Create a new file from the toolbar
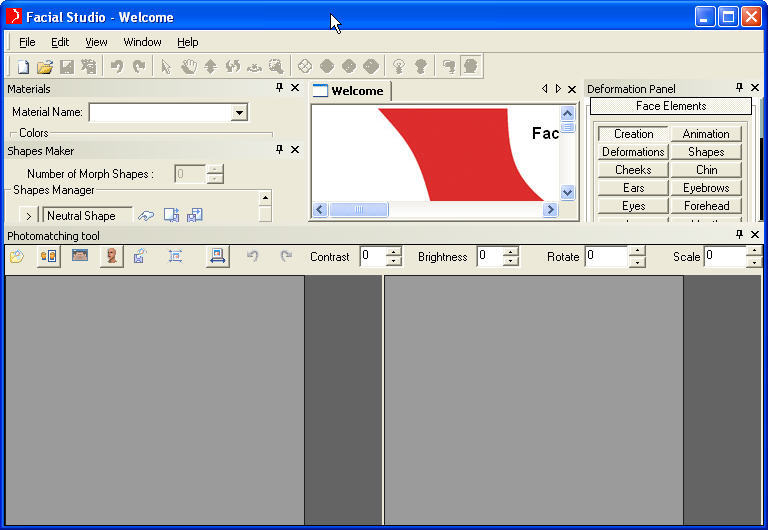The width and height of the screenshot is (768, 530). [23, 66]
